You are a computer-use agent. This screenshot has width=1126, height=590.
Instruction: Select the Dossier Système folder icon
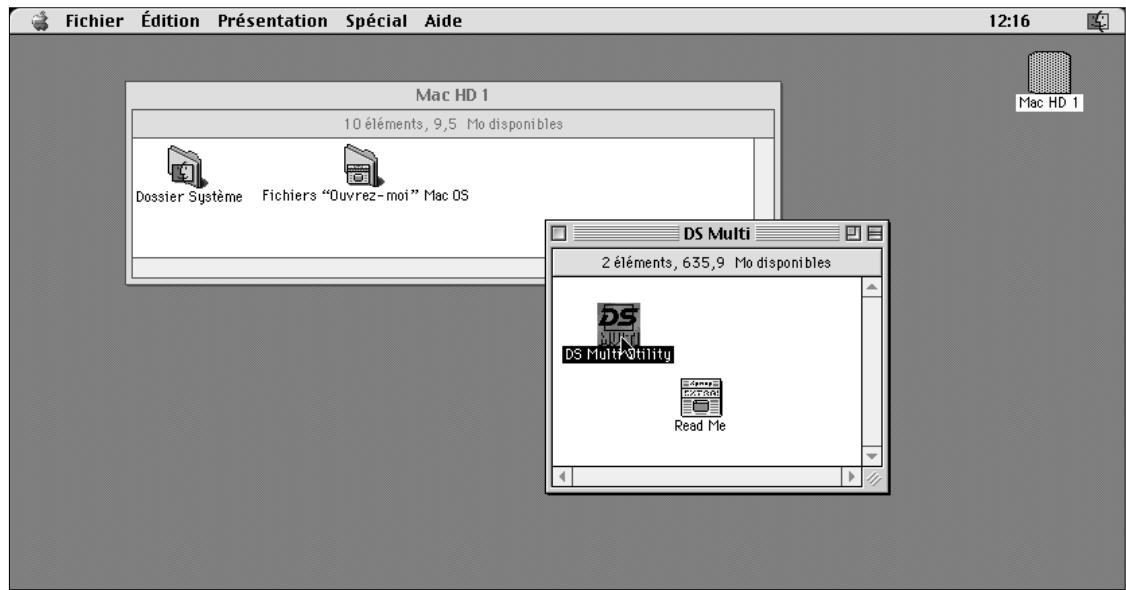tap(187, 166)
